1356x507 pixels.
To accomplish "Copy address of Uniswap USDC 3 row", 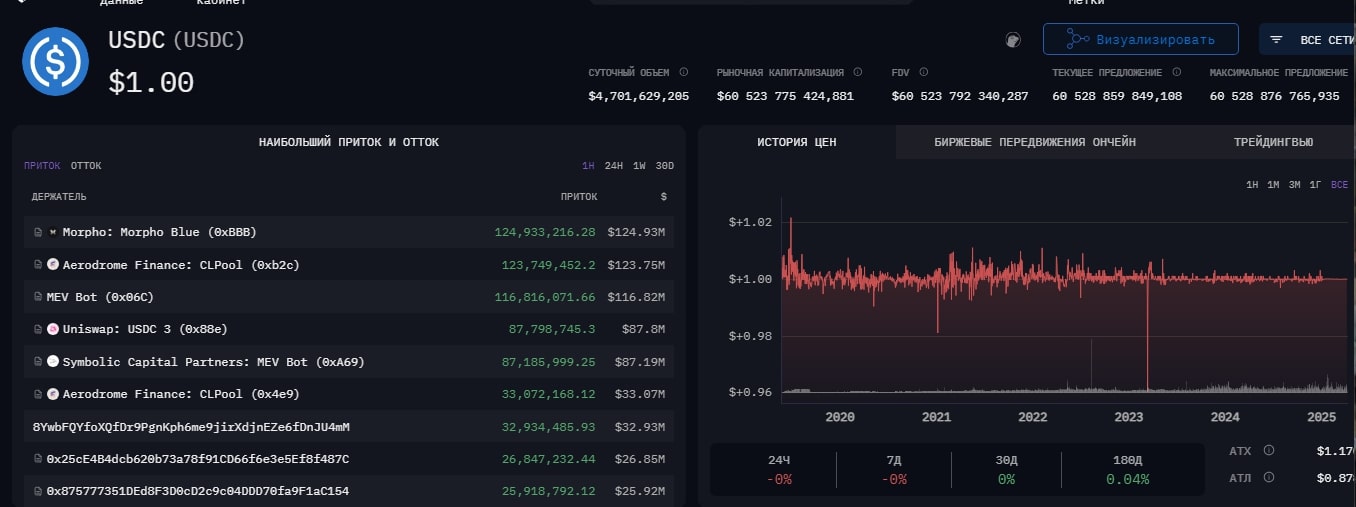I will [x=38, y=329].
